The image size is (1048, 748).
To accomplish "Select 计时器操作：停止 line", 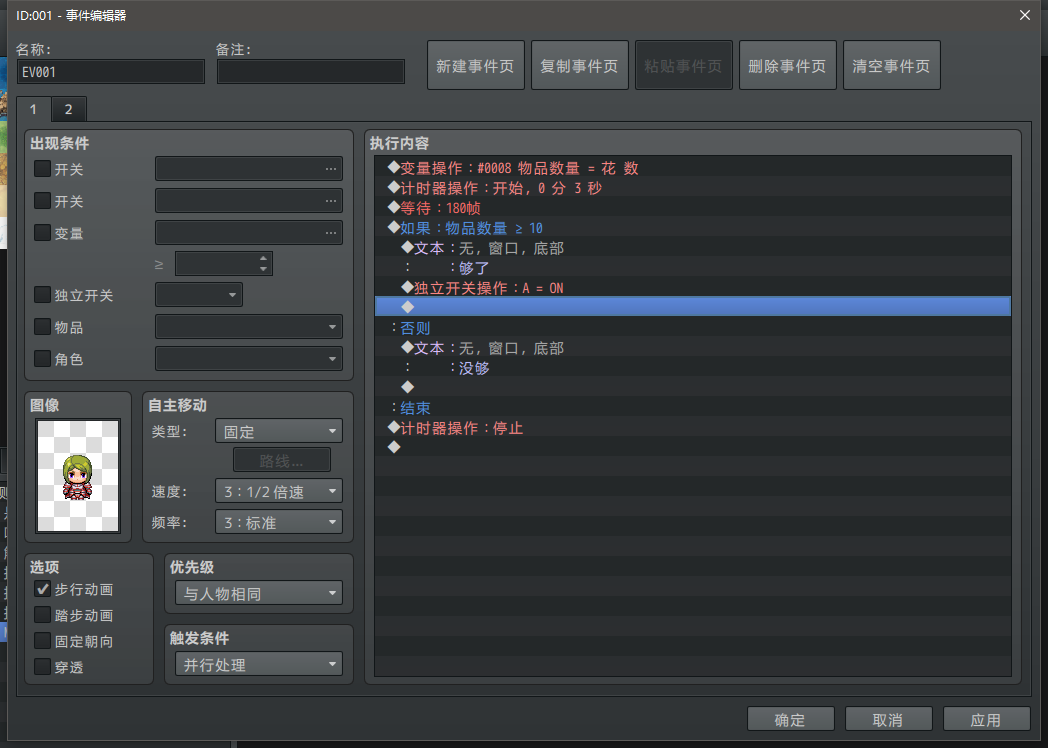I will pos(693,428).
